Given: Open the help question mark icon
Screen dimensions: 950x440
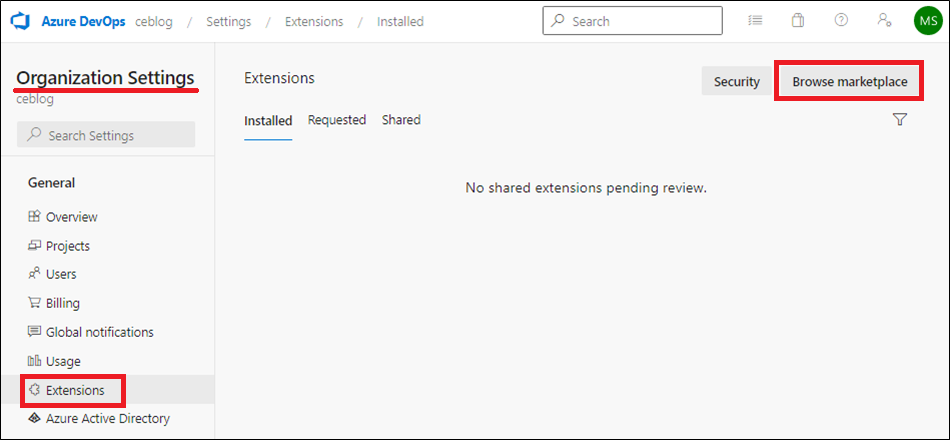Looking at the screenshot, I should 841,21.
